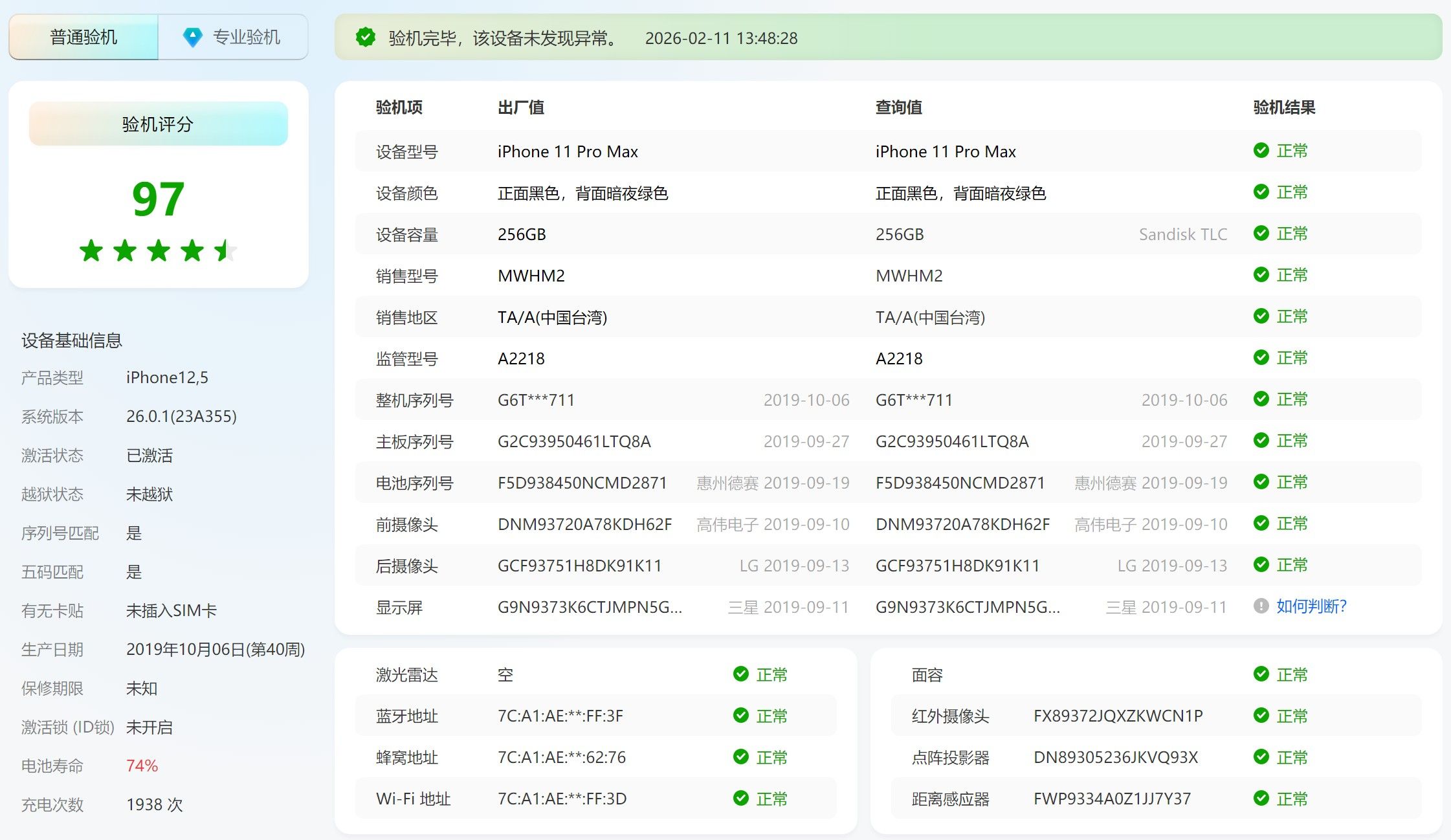
Task: Click the green check on the 主板序列号 row
Action: [1260, 441]
